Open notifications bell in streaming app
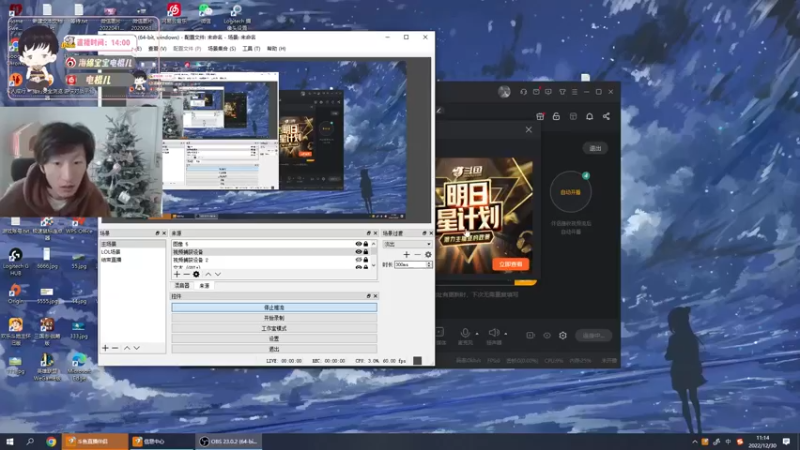The image size is (800, 450). pos(589,116)
